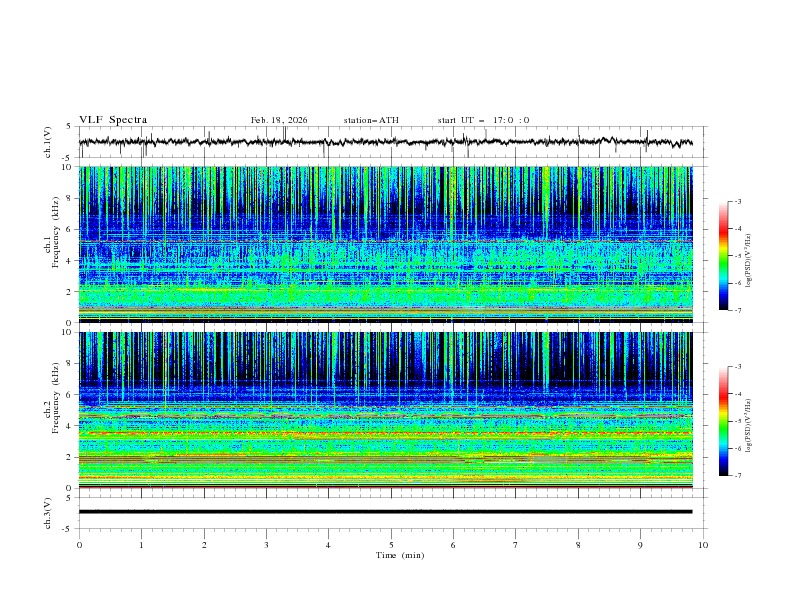
Task: Click the 'station=ATH' label
Action: tap(371, 120)
